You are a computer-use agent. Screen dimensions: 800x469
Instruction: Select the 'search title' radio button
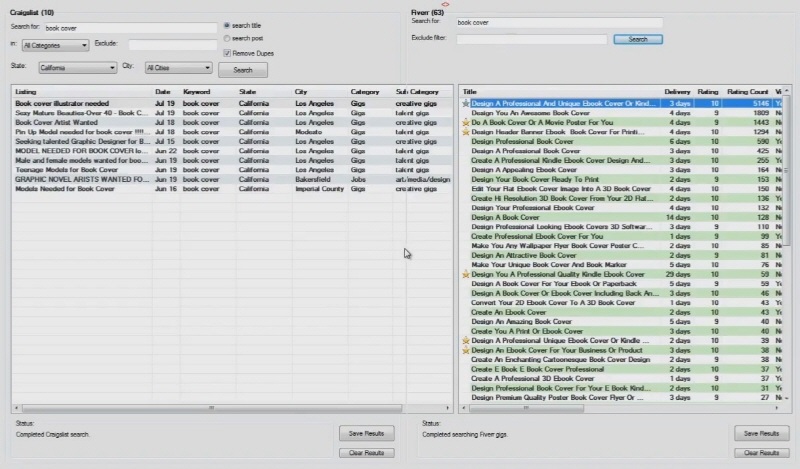[x=227, y=26]
